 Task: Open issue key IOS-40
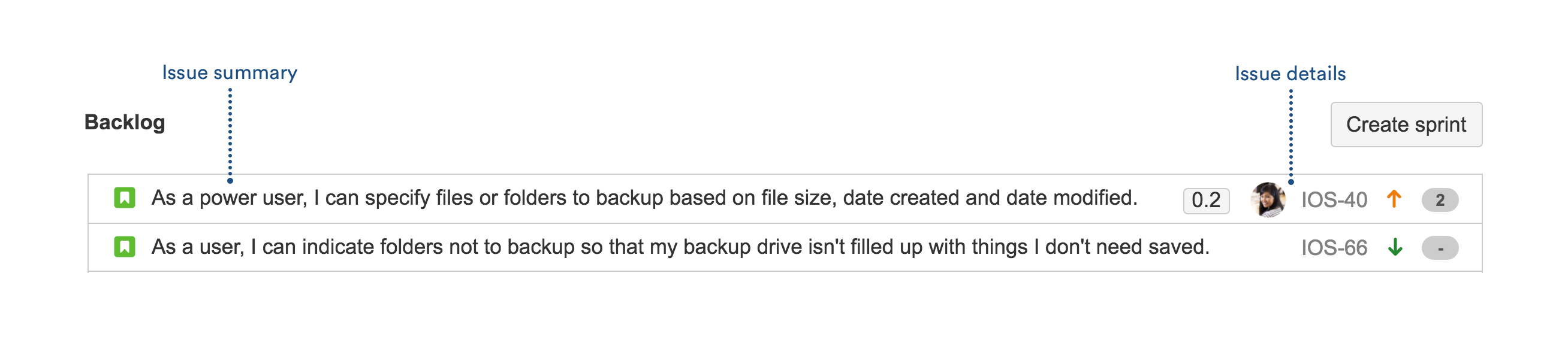point(1334,200)
